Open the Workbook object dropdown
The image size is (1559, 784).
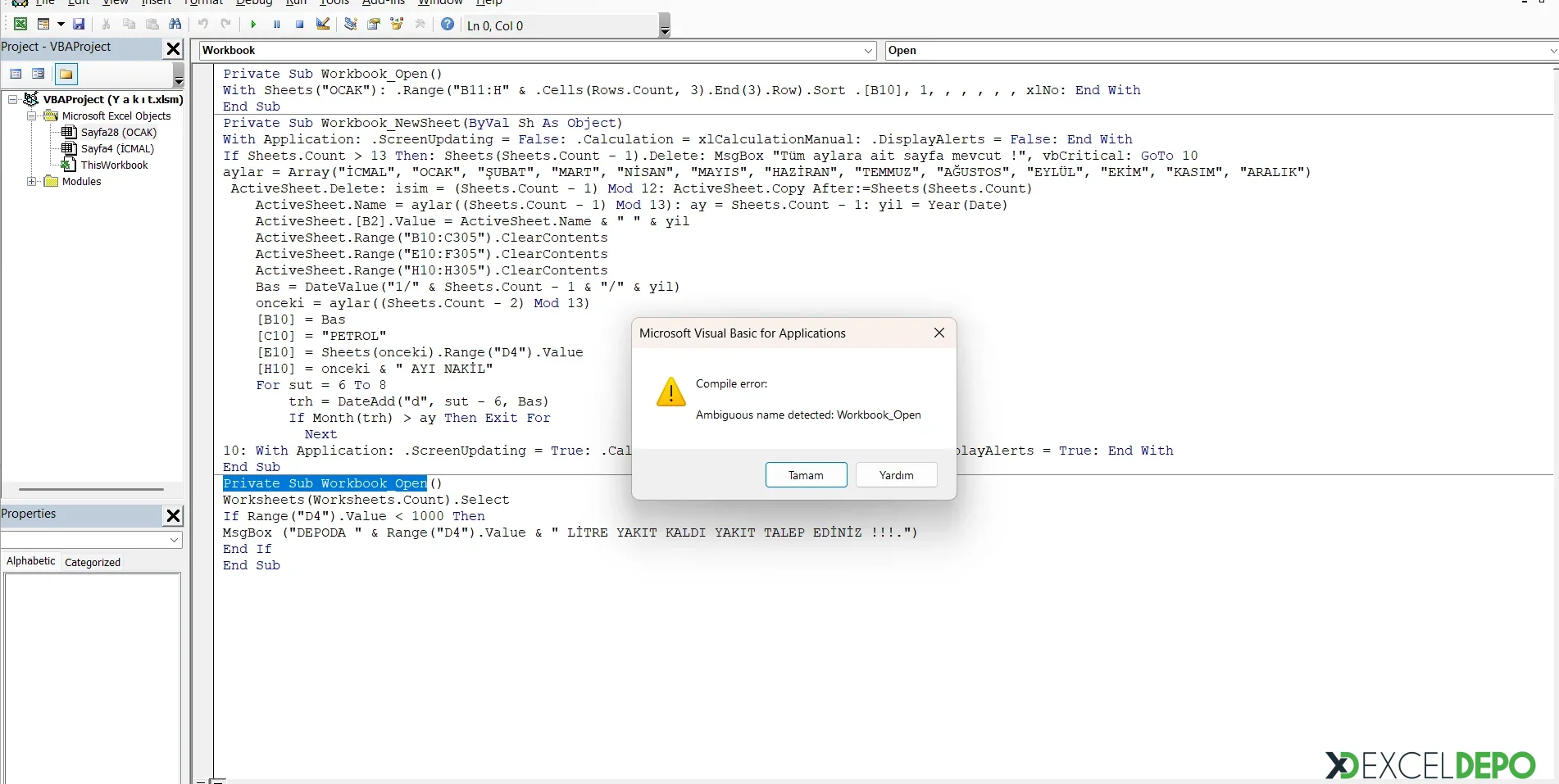[x=868, y=51]
